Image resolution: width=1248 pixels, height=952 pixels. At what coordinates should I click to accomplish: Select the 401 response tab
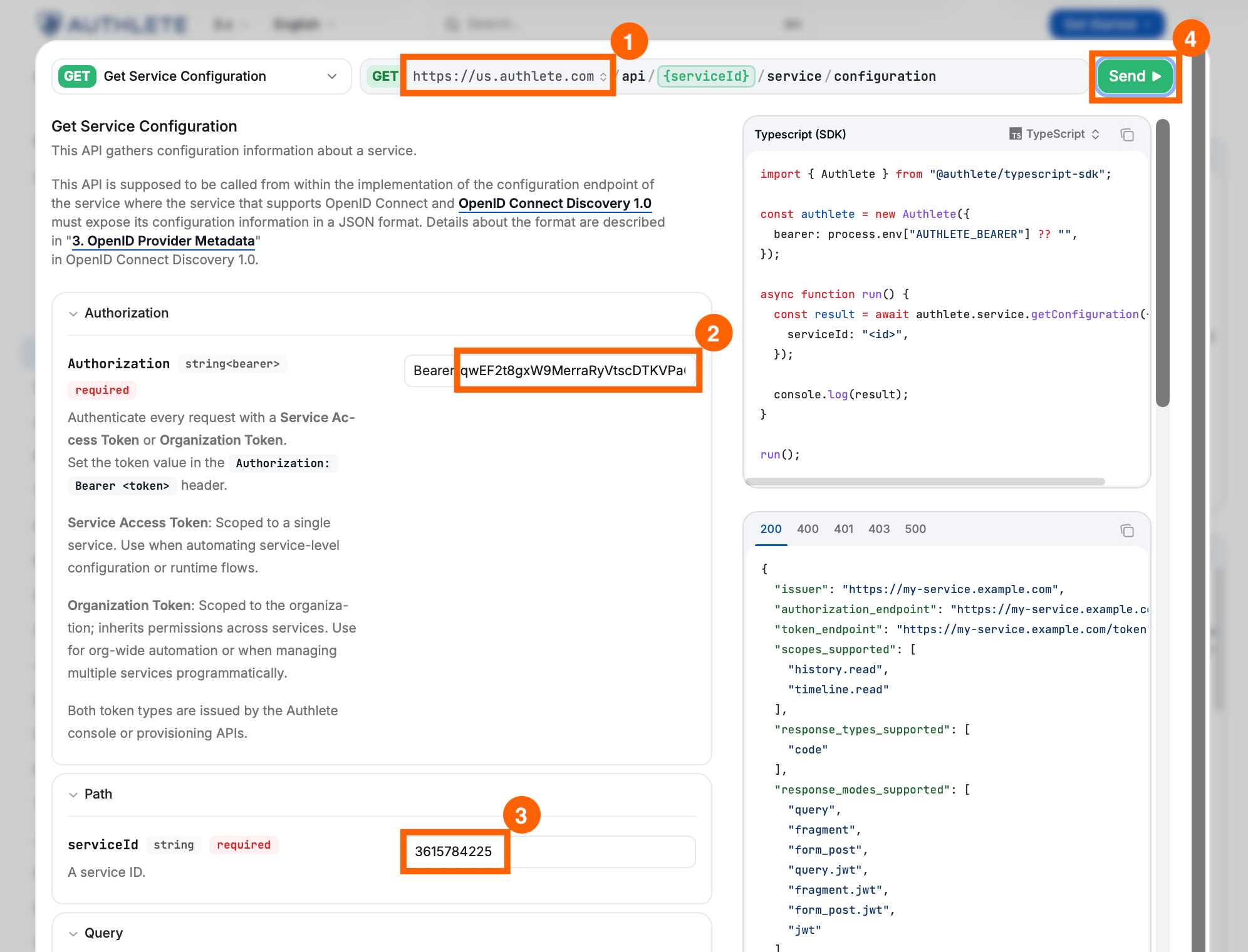click(x=843, y=529)
